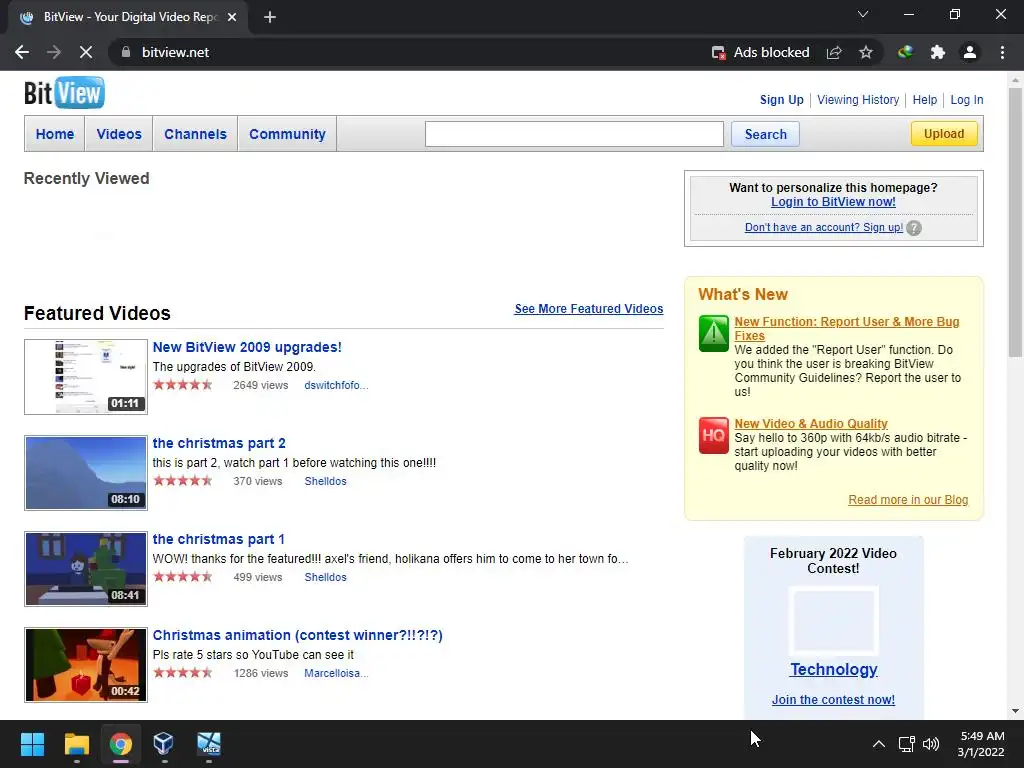Open the christmas part 1 thumbnail

click(x=86, y=569)
